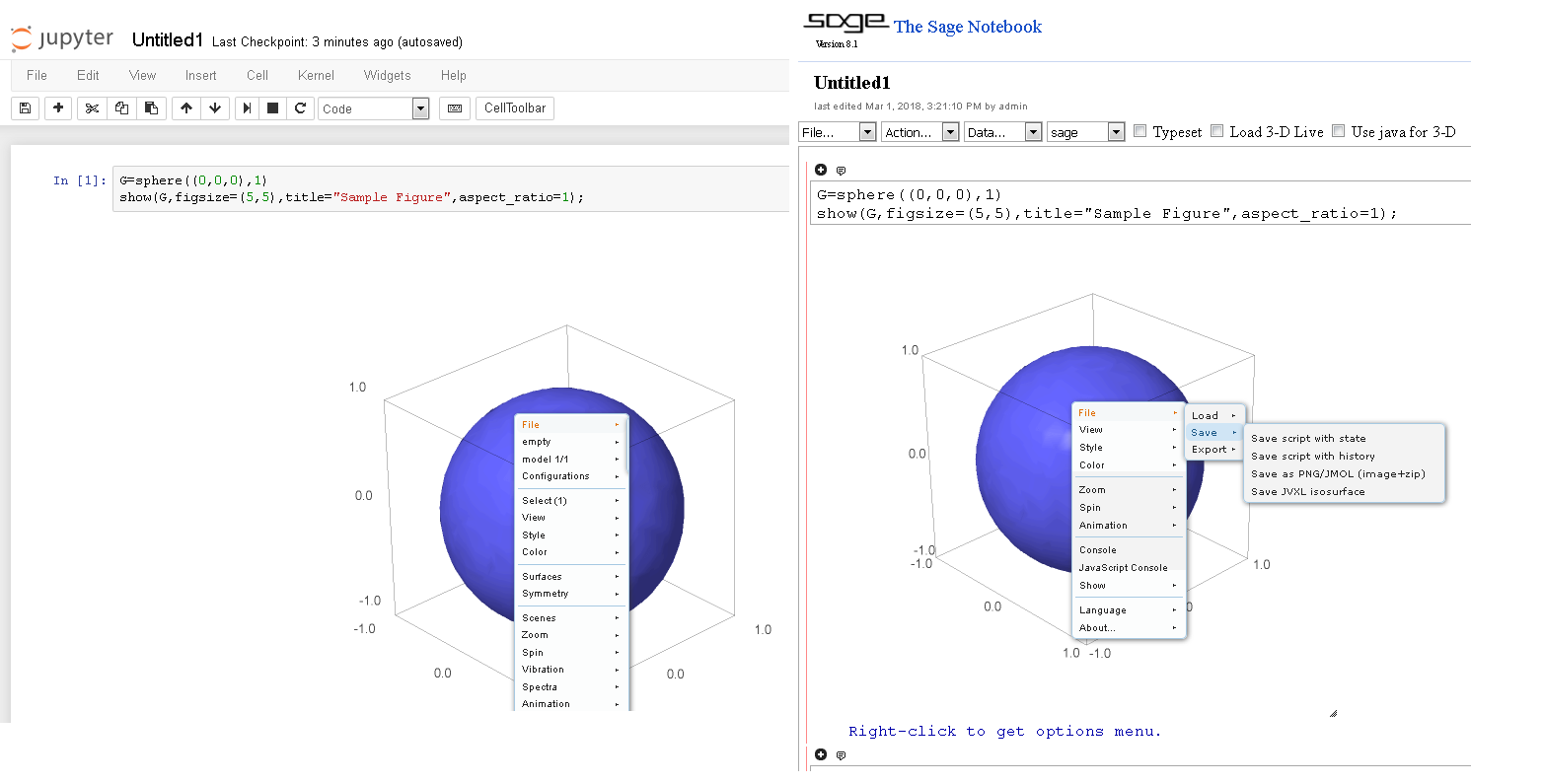This screenshot has height=784, width=1543.
Task: Open command palette keyboard icon
Action: coord(455,108)
